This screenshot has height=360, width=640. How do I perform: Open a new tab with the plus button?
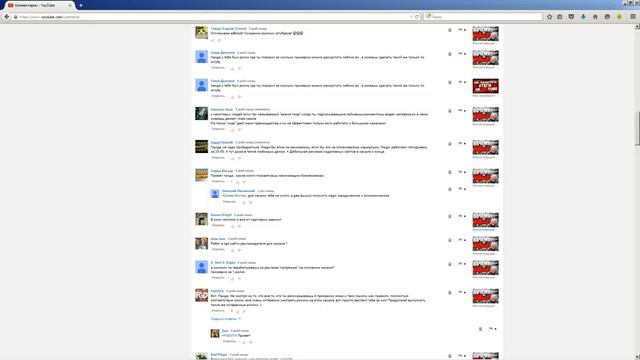[81, 5]
